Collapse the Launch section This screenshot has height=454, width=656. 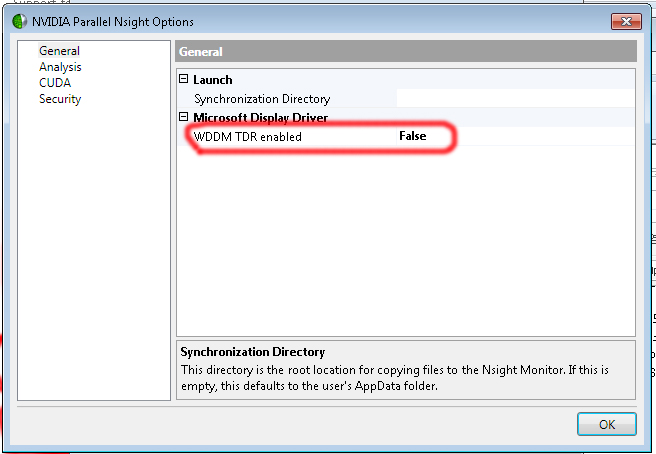pyautogui.click(x=183, y=79)
